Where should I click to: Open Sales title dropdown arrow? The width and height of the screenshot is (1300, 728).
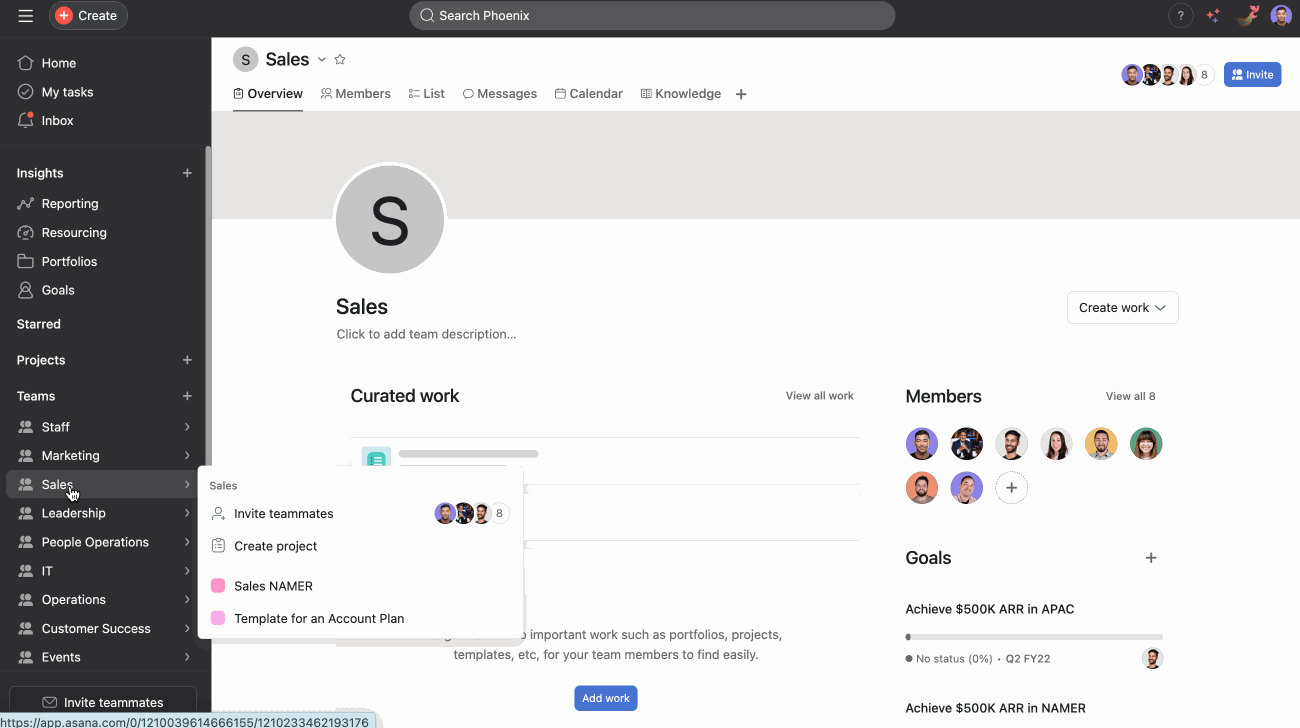point(322,60)
